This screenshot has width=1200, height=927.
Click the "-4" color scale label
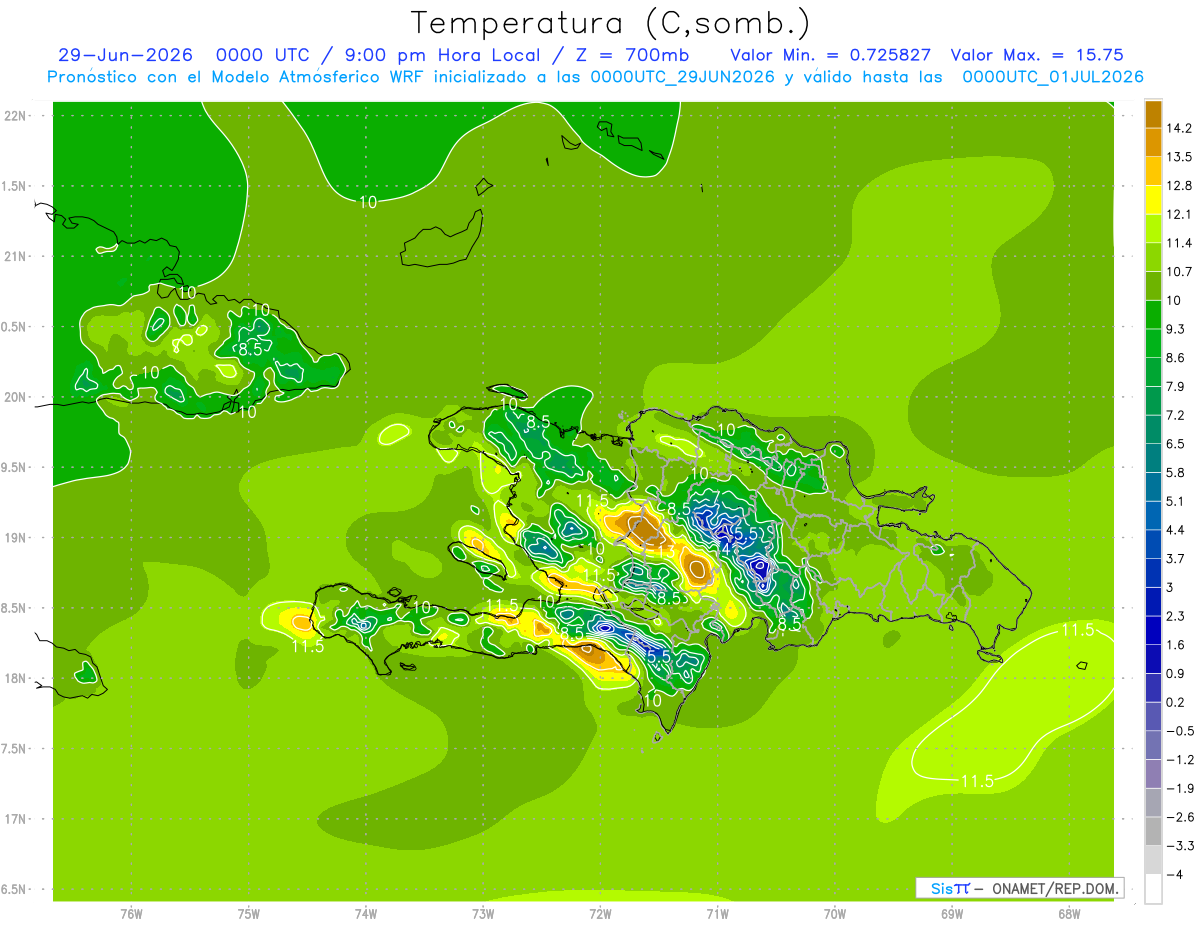[x=1174, y=875]
